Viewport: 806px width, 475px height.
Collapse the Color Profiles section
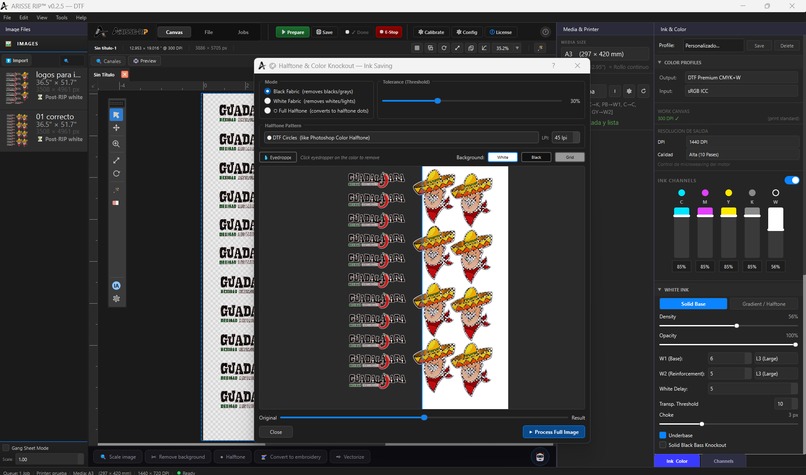point(660,63)
